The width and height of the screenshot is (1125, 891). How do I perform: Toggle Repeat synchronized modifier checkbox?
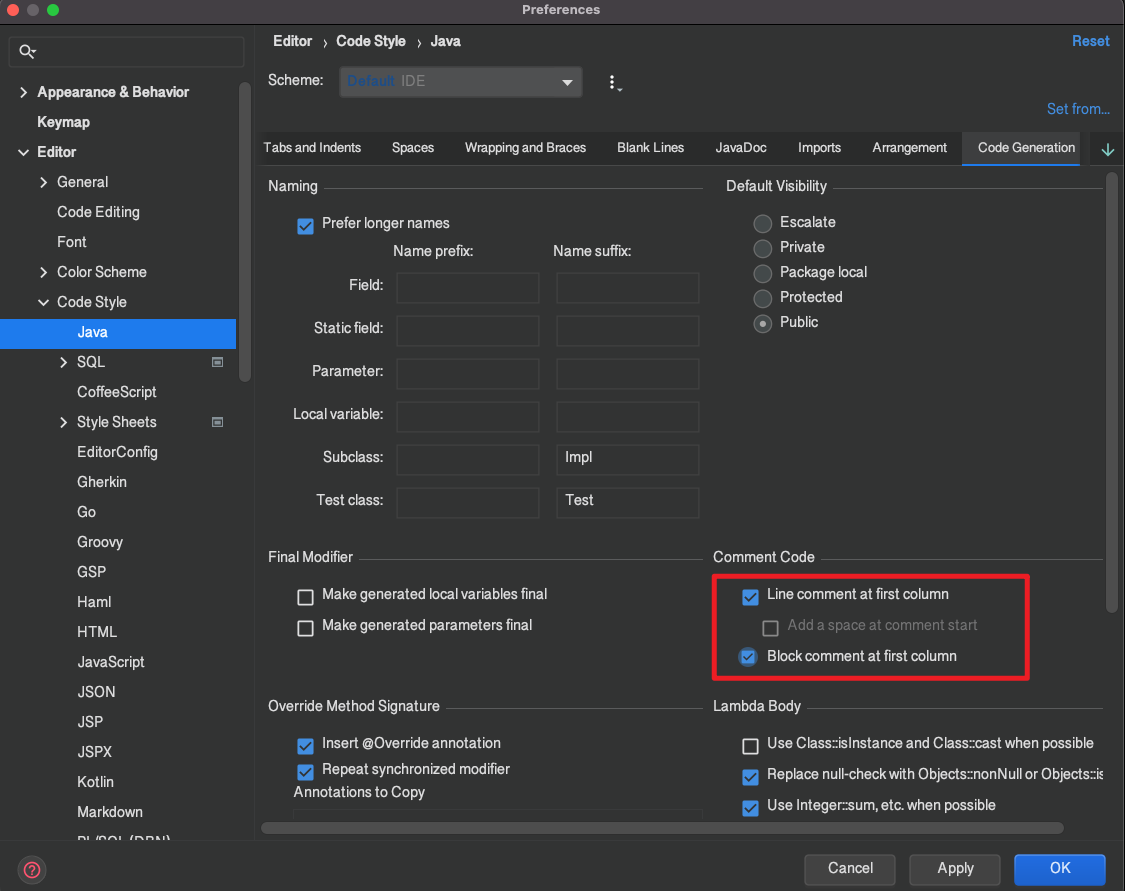pos(306,772)
